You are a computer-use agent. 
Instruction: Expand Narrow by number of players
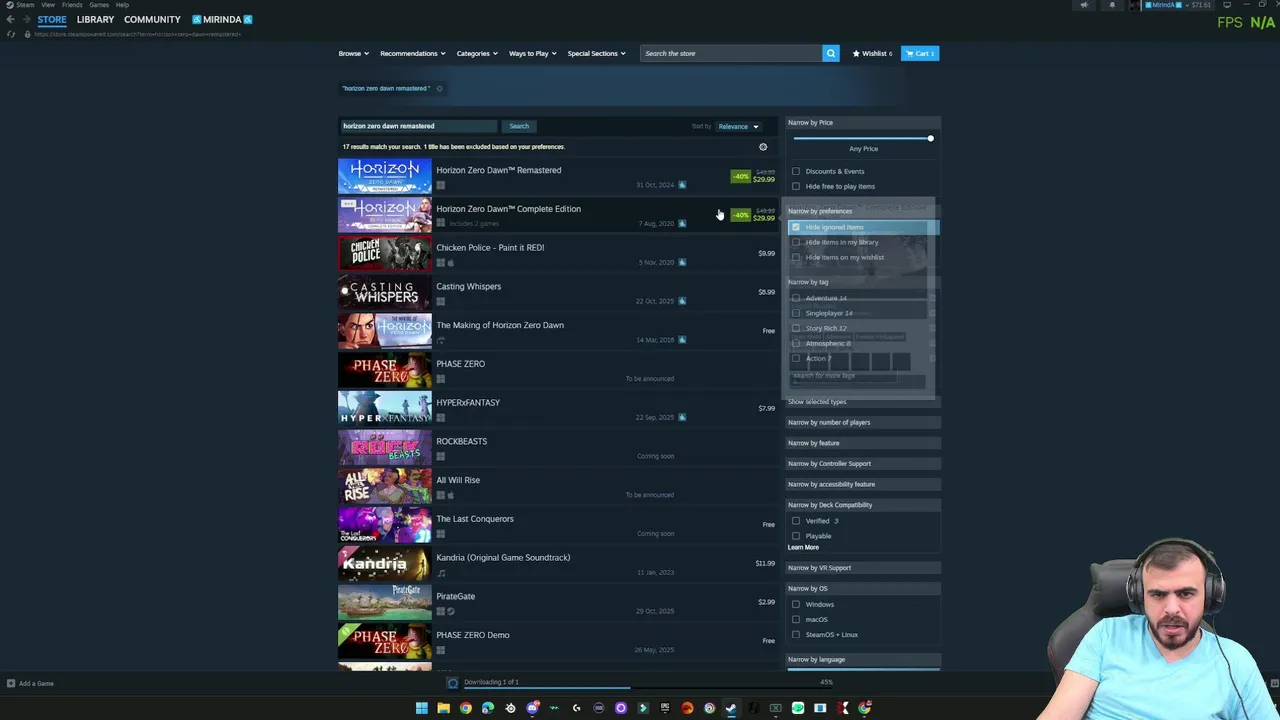pyautogui.click(x=862, y=422)
